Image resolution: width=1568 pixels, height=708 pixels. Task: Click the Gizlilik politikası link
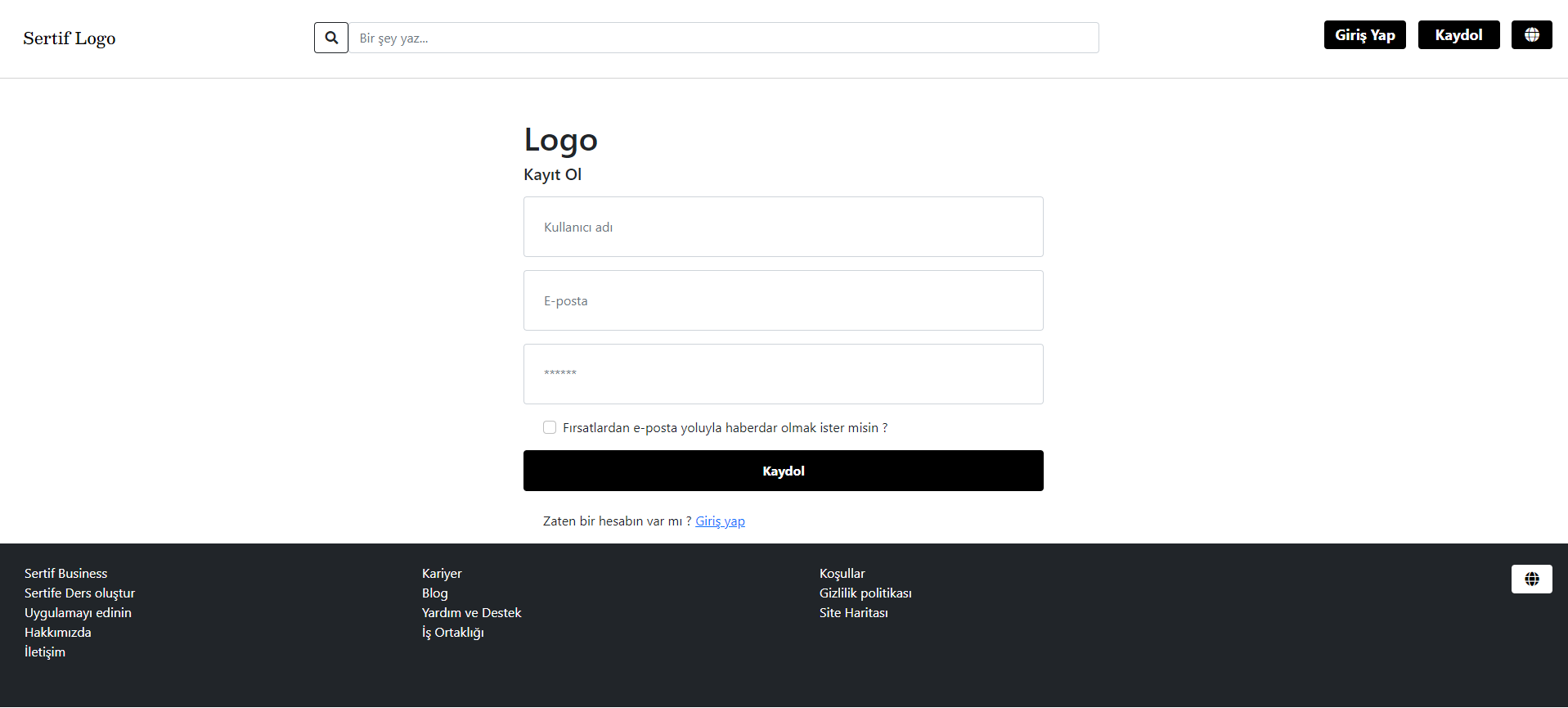pyautogui.click(x=865, y=593)
